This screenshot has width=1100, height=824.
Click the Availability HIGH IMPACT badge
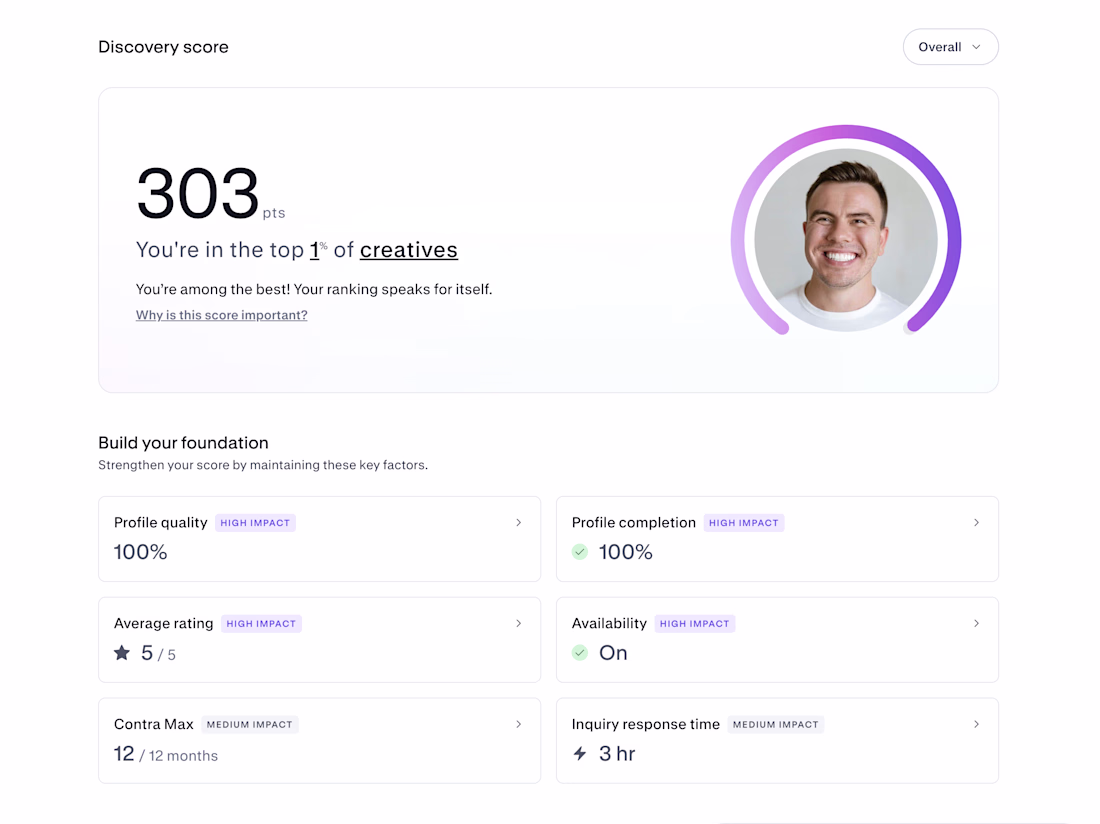(695, 624)
